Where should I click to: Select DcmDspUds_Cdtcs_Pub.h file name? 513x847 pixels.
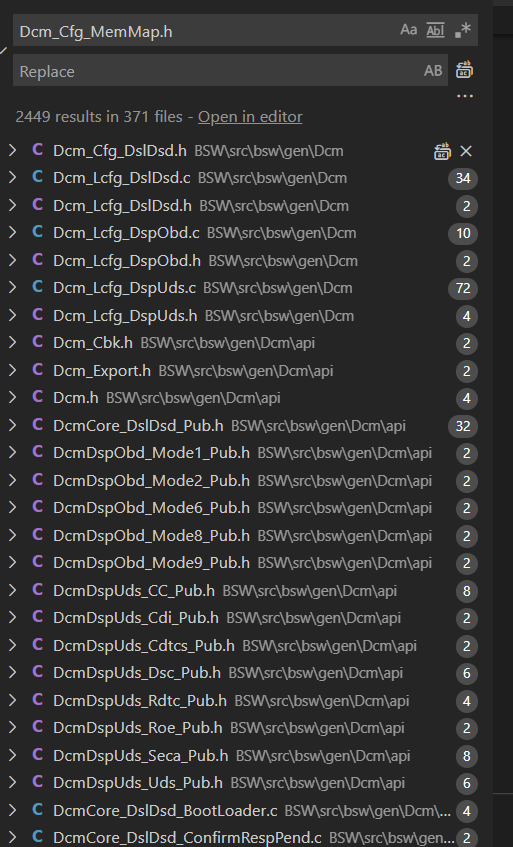point(144,646)
